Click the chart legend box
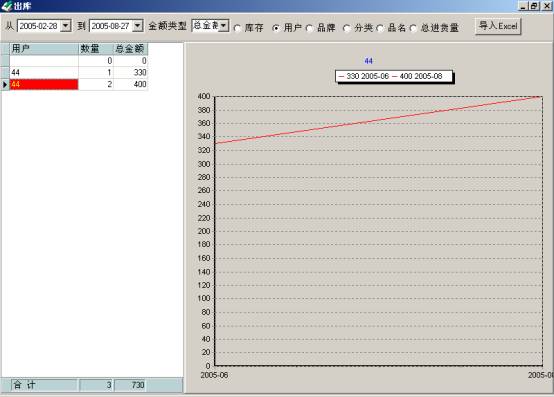Viewport: 554px width, 397px height. [394, 76]
